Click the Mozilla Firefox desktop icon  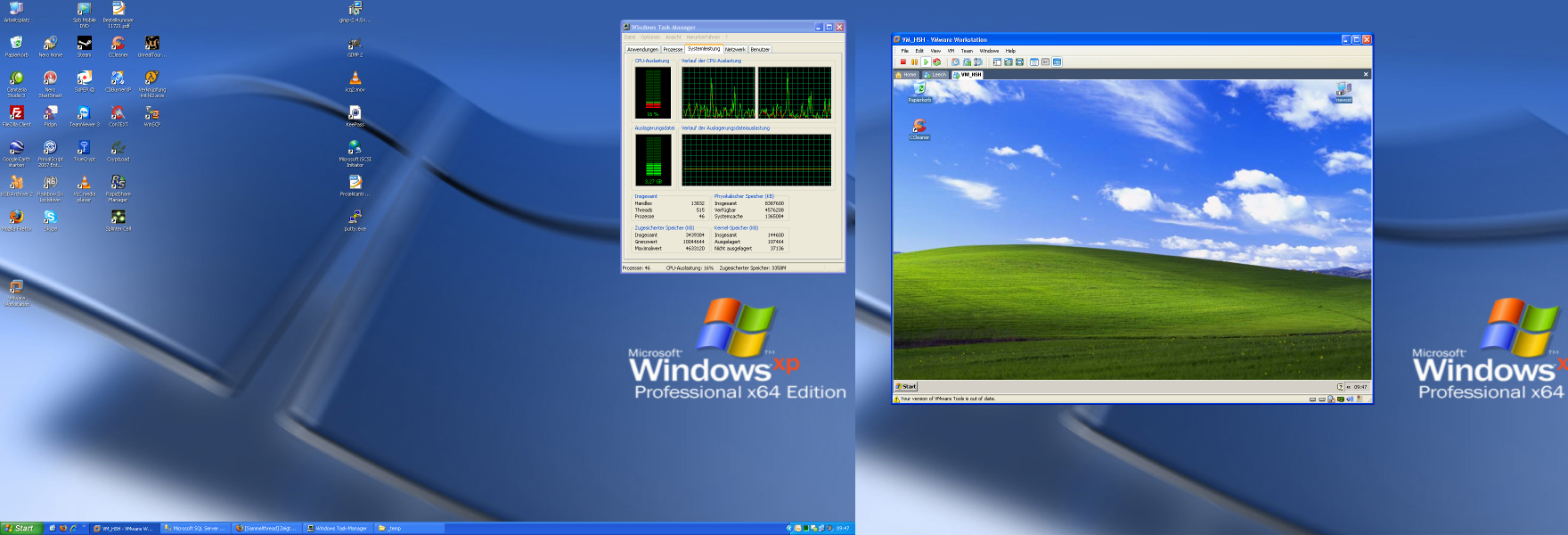16,221
